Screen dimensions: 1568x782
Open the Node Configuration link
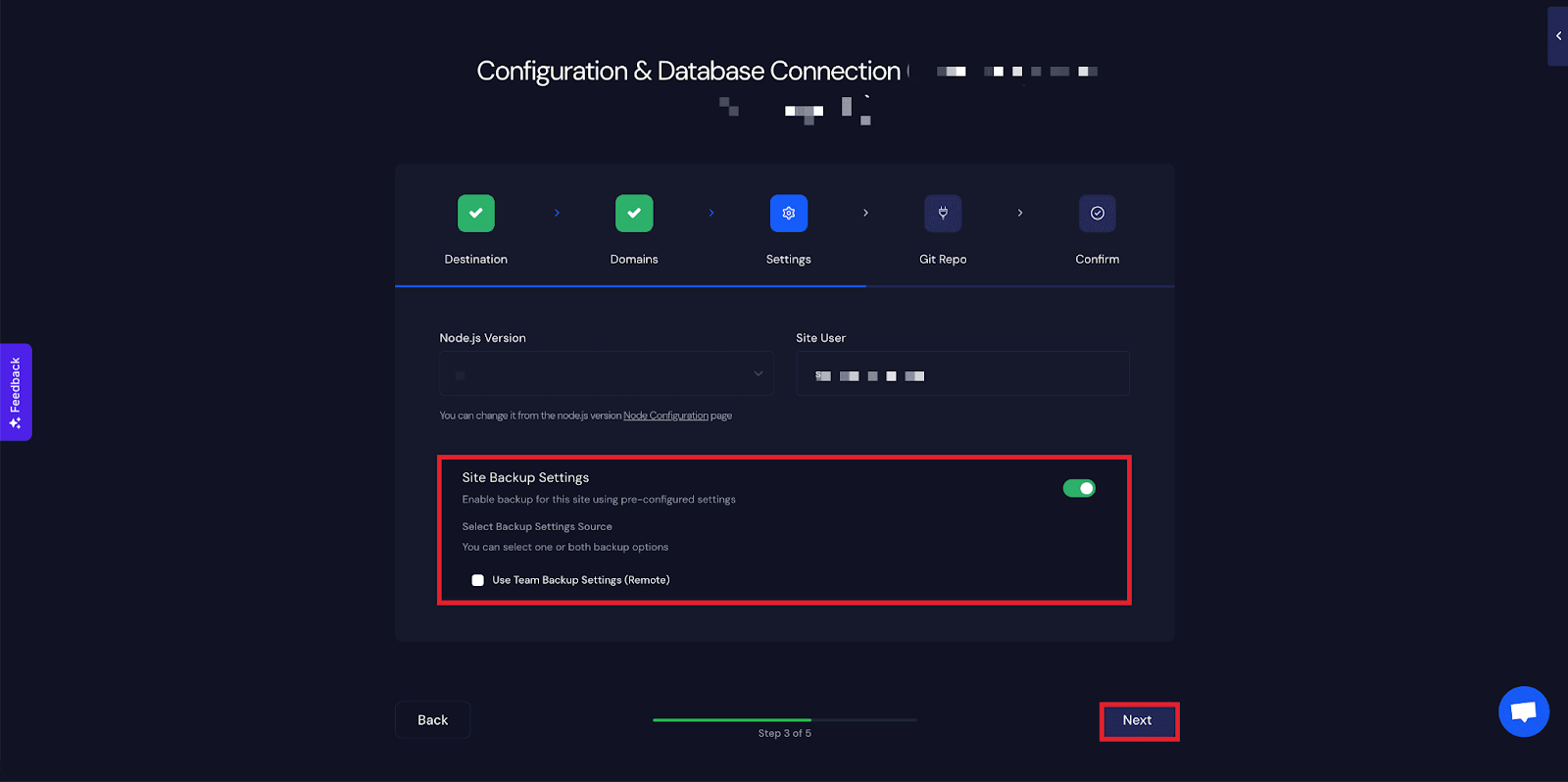(x=665, y=415)
